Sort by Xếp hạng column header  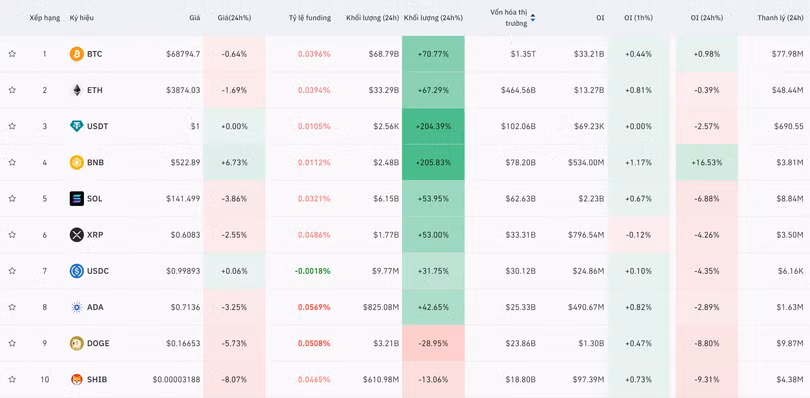(x=44, y=18)
